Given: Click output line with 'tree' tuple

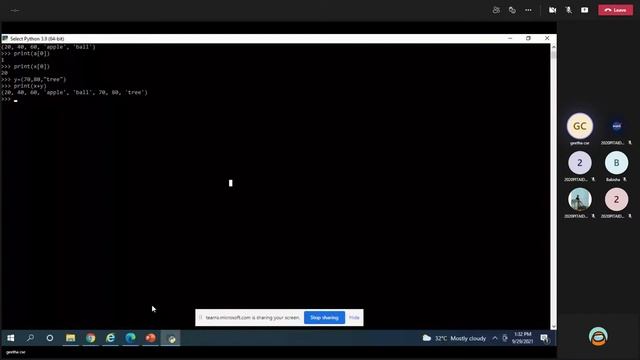Looking at the screenshot, I should coord(74,93).
